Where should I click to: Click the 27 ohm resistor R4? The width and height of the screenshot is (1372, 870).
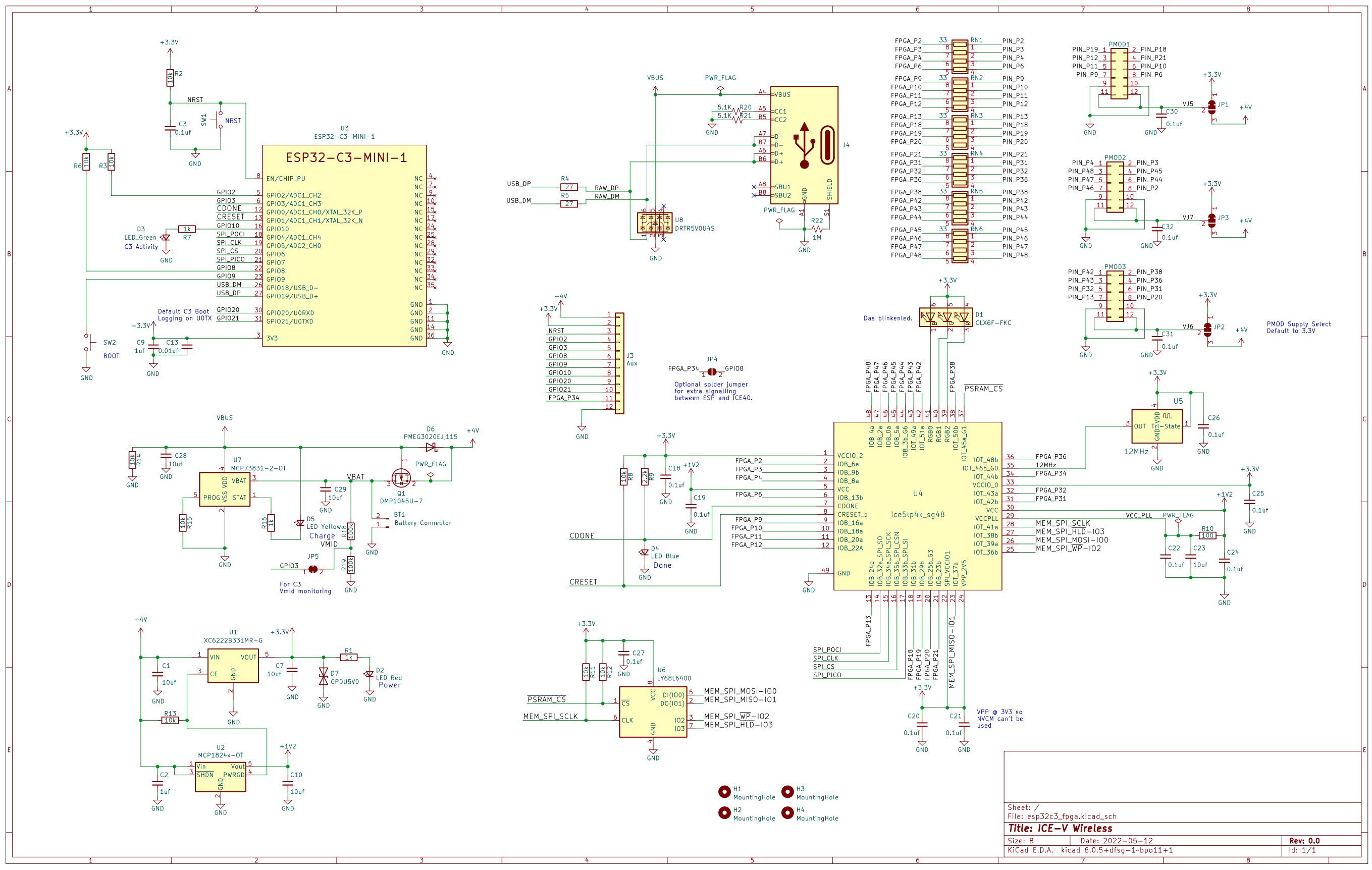click(568, 187)
